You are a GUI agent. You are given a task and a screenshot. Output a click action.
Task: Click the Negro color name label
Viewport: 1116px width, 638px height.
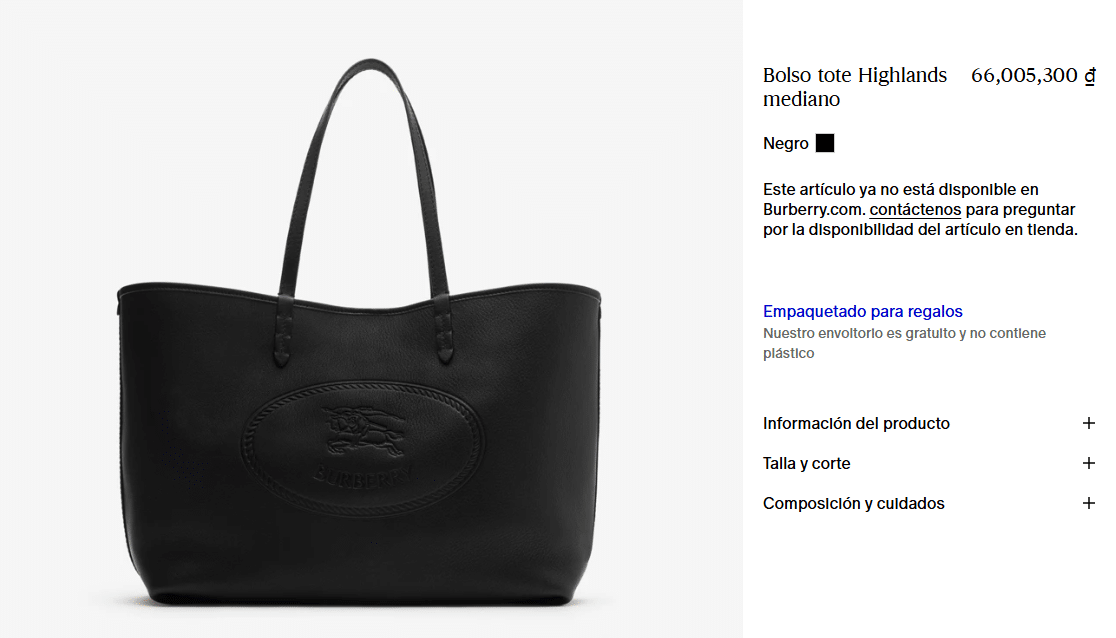point(786,143)
